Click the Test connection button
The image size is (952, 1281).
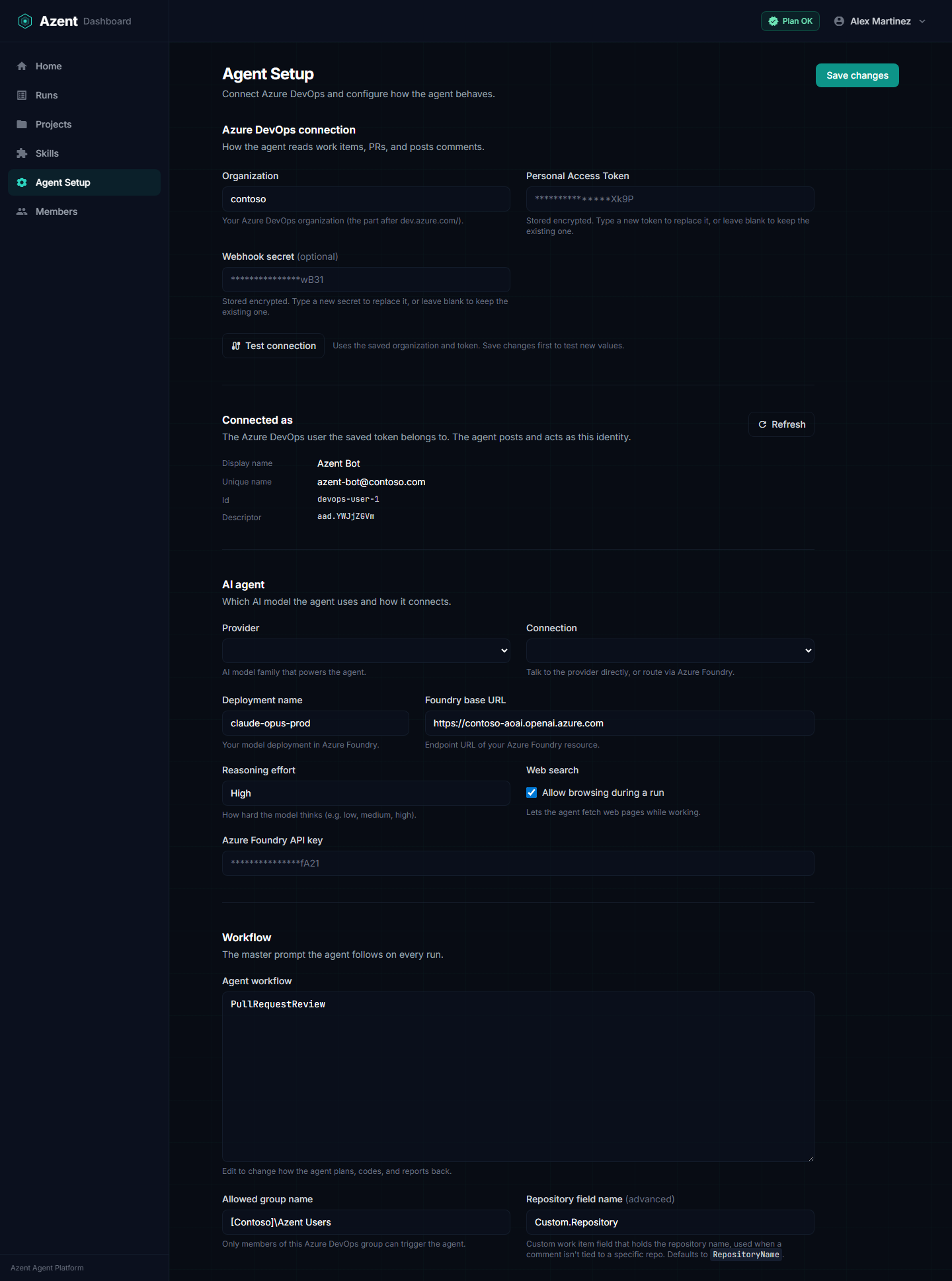(273, 346)
